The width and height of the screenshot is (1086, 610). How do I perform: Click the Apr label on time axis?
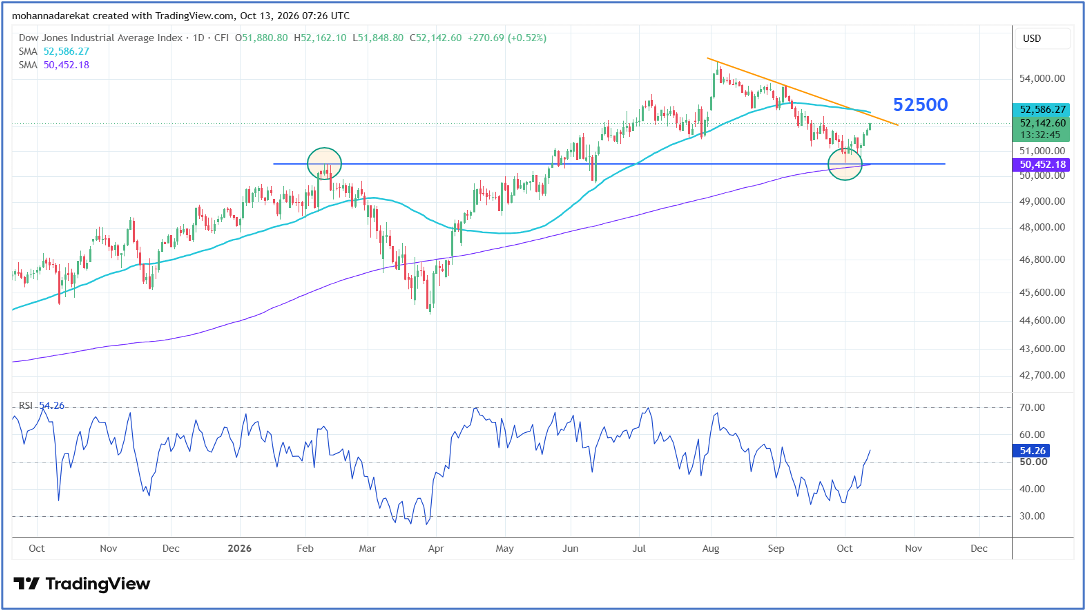coord(436,548)
